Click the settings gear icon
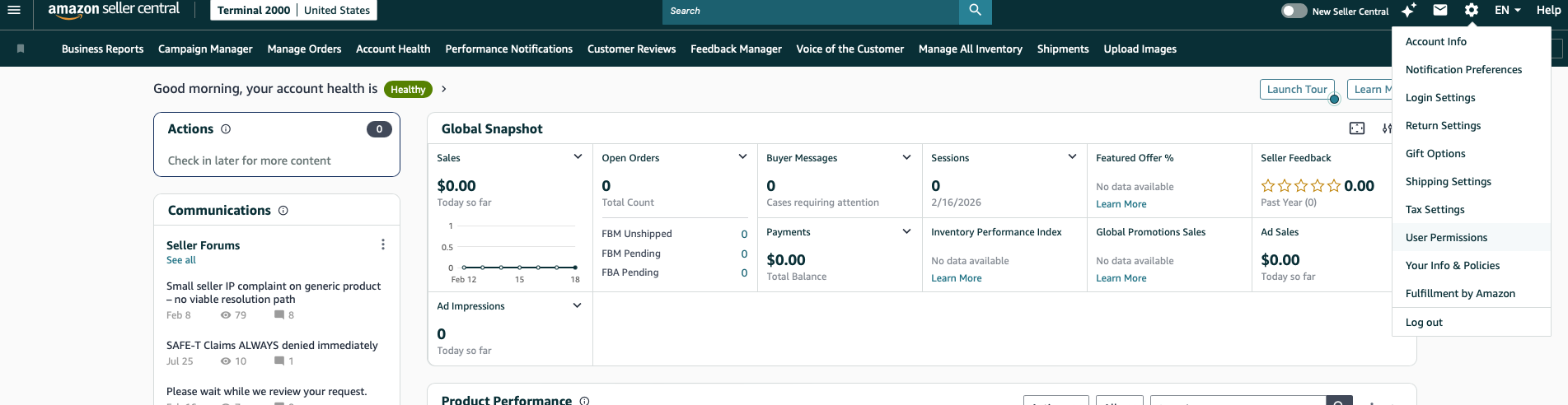The width and height of the screenshot is (1568, 405). click(x=1472, y=10)
